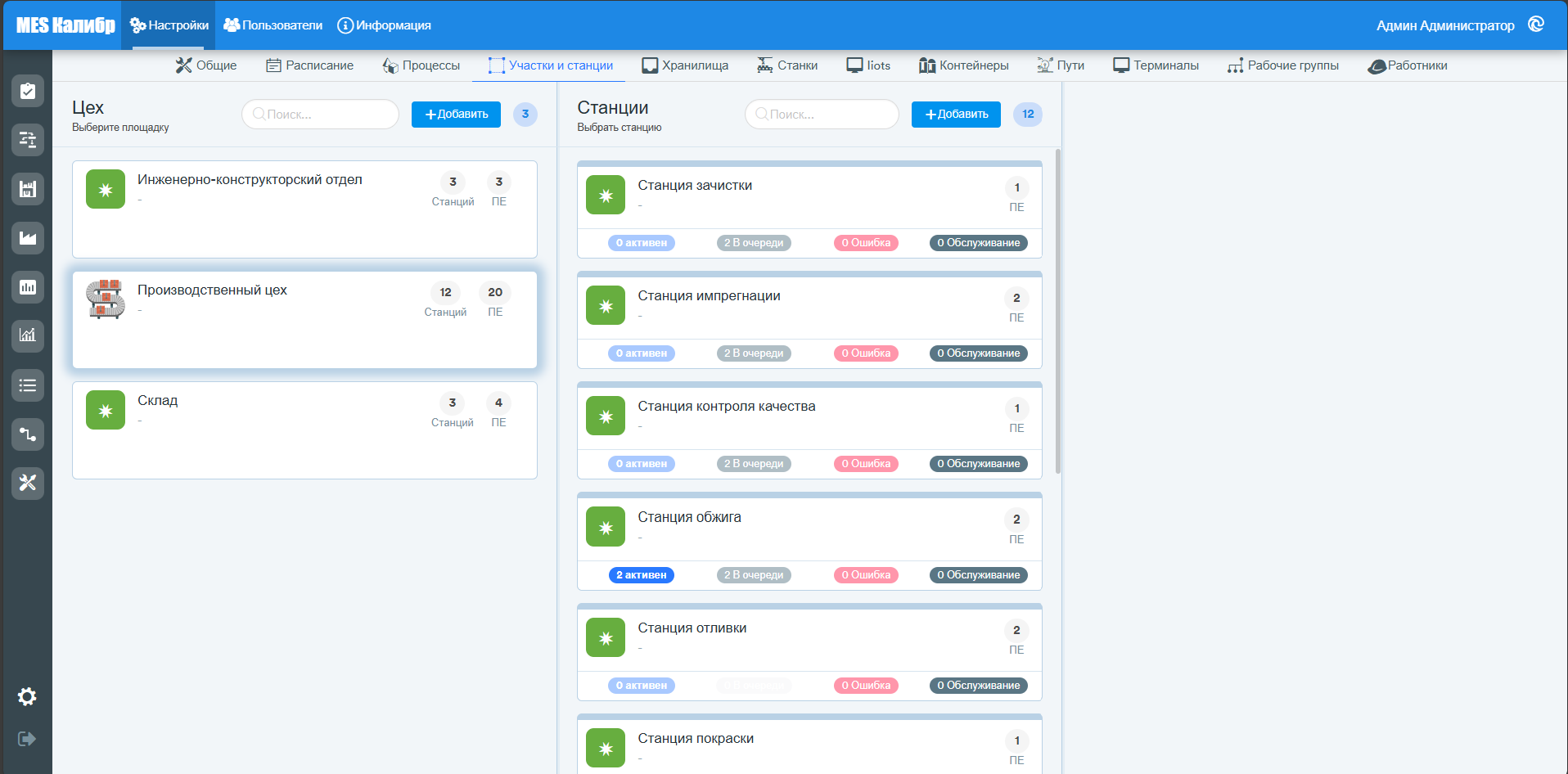The height and width of the screenshot is (774, 1568).
Task: Open the factory building sidebar icon
Action: [28, 189]
